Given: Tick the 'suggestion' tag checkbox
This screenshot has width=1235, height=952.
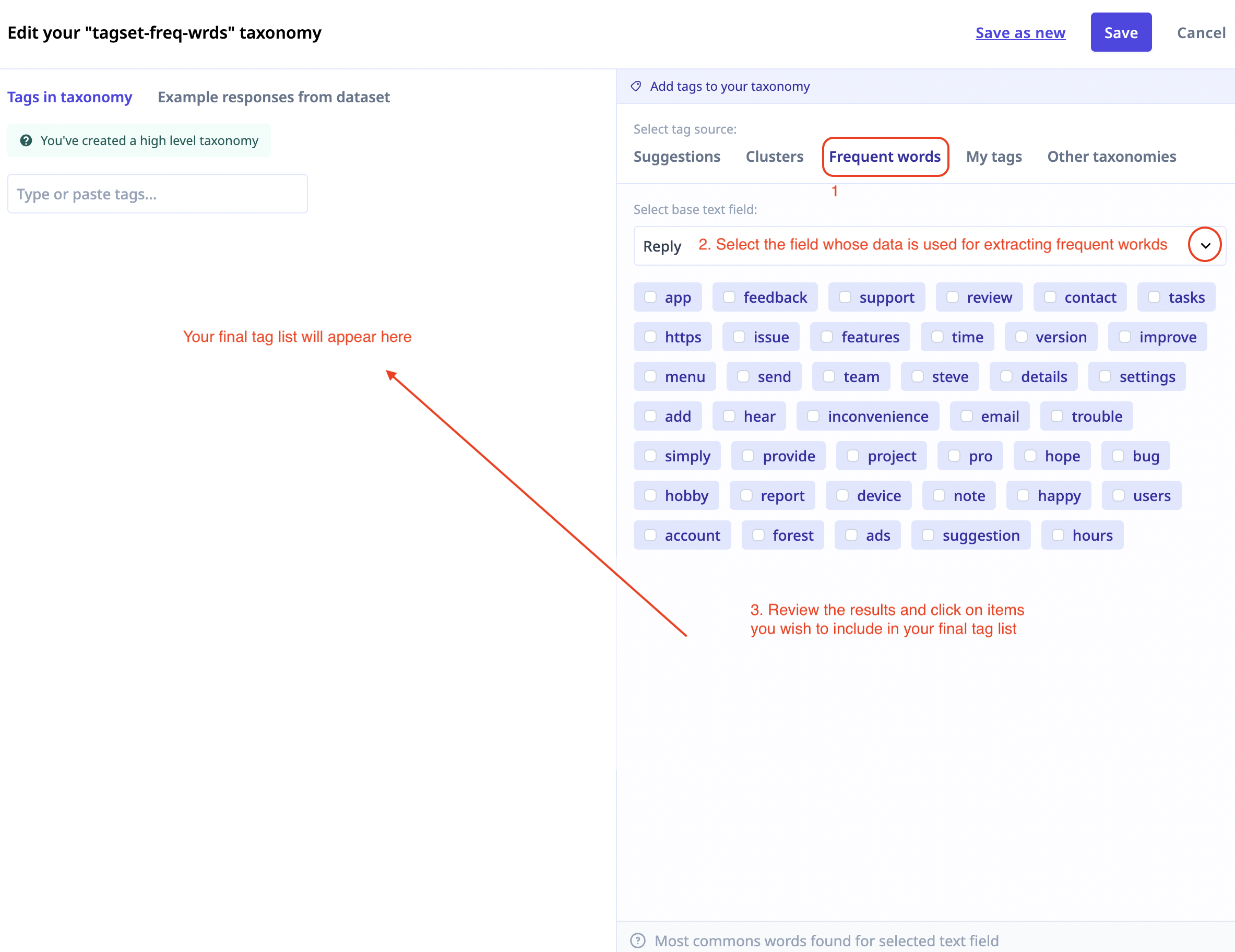Looking at the screenshot, I should pyautogui.click(x=928, y=535).
